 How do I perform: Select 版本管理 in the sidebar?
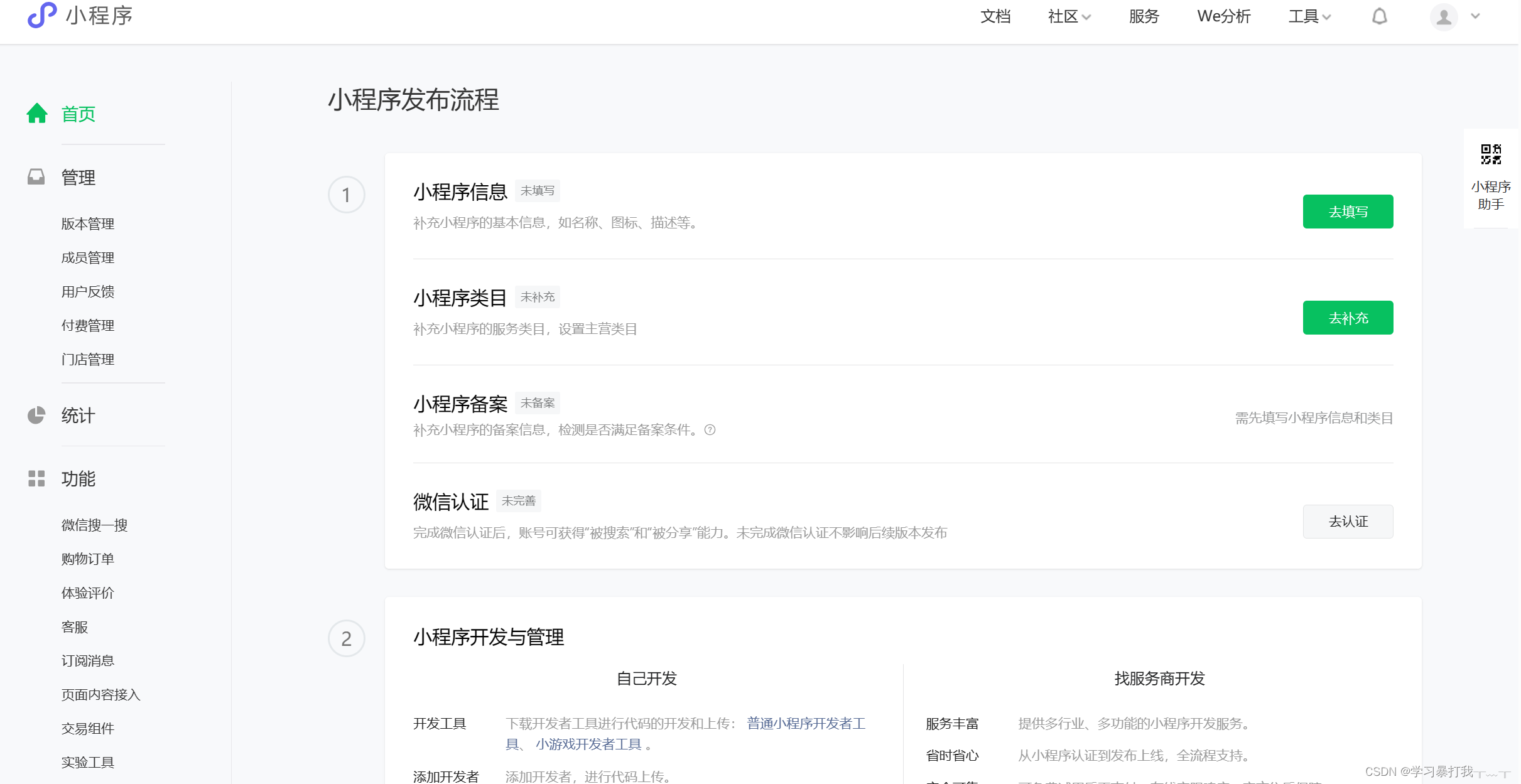[88, 223]
